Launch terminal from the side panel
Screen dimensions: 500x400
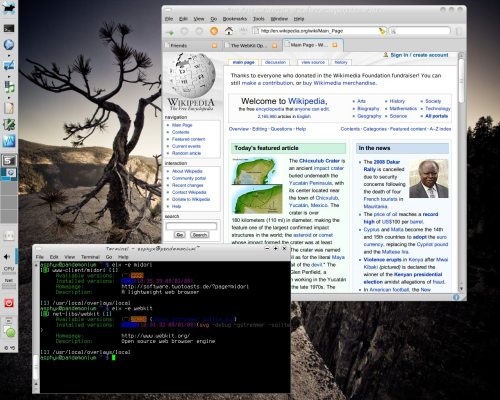[x=9, y=28]
